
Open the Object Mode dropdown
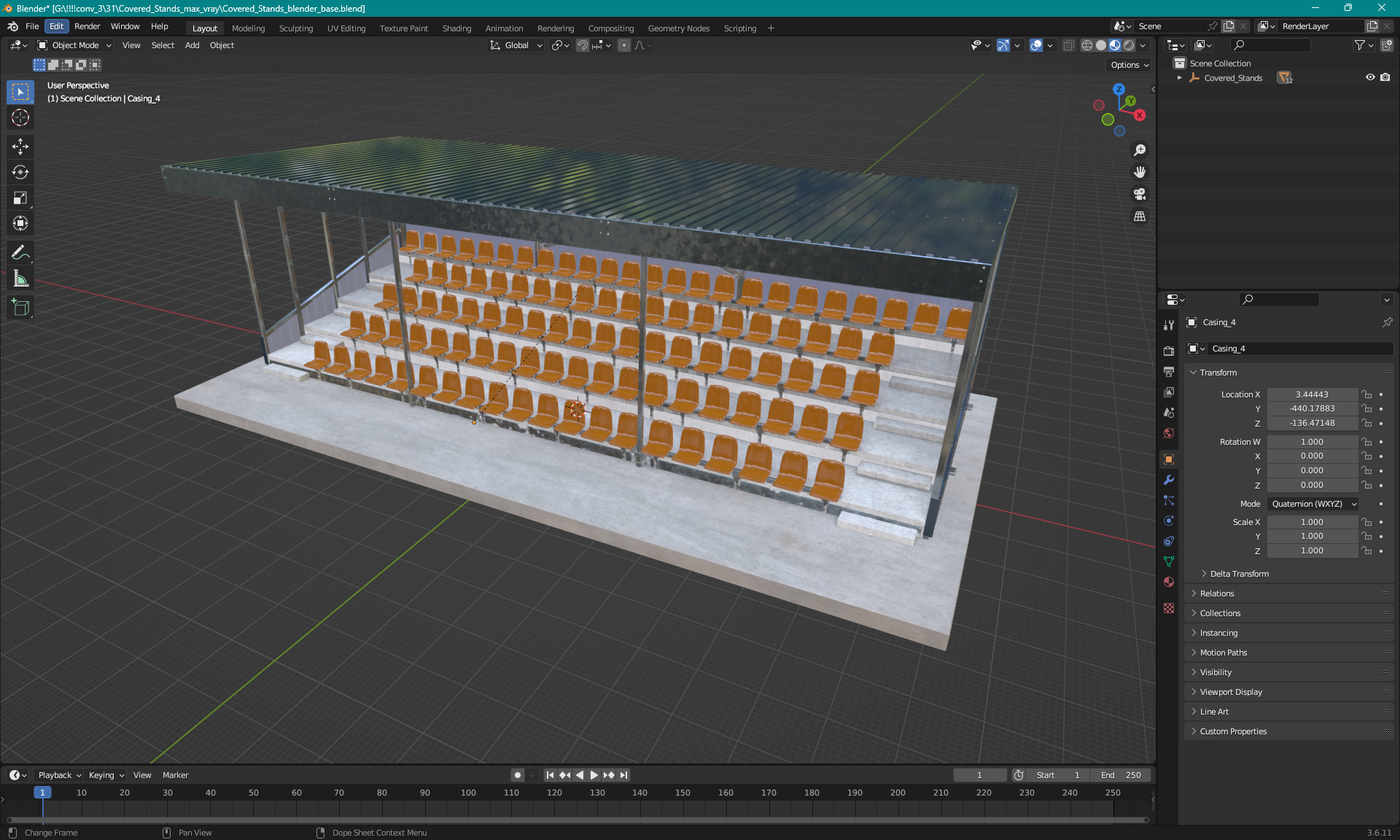(x=75, y=45)
